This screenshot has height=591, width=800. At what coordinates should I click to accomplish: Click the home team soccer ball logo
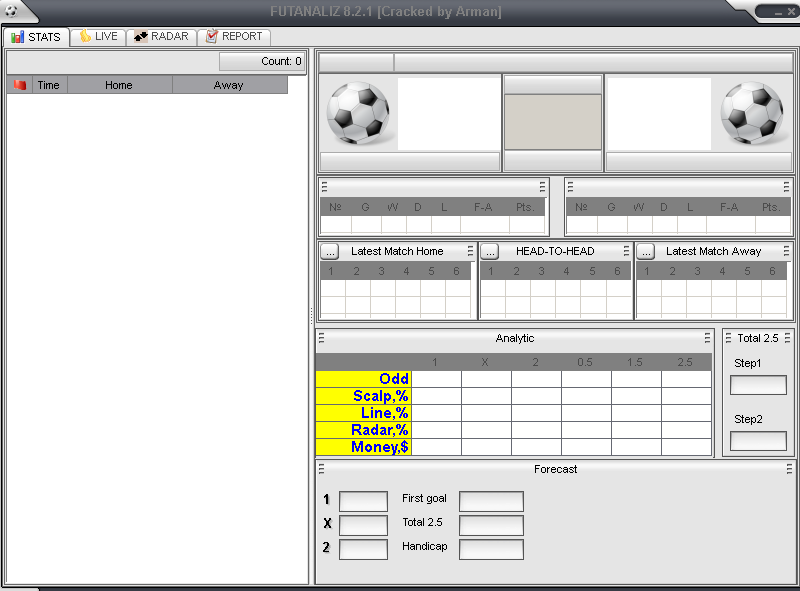pyautogui.click(x=360, y=113)
